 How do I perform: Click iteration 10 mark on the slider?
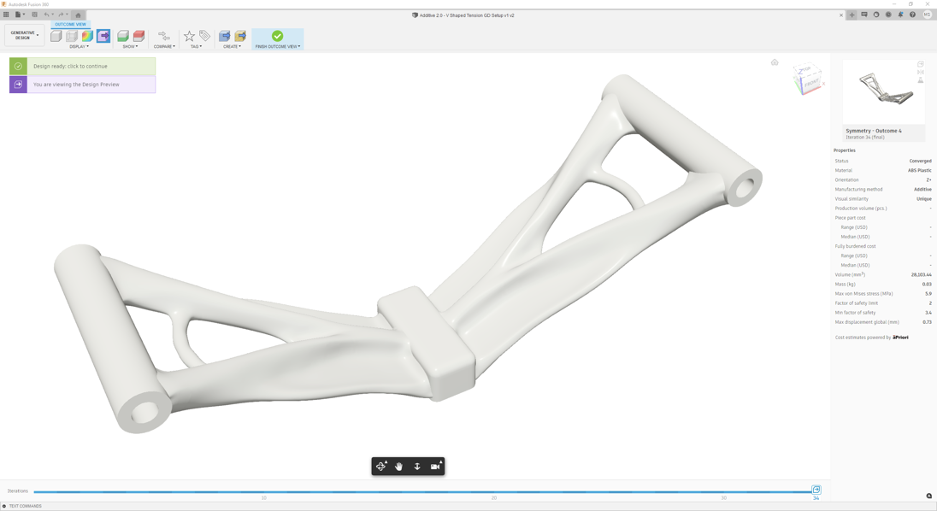(264, 498)
